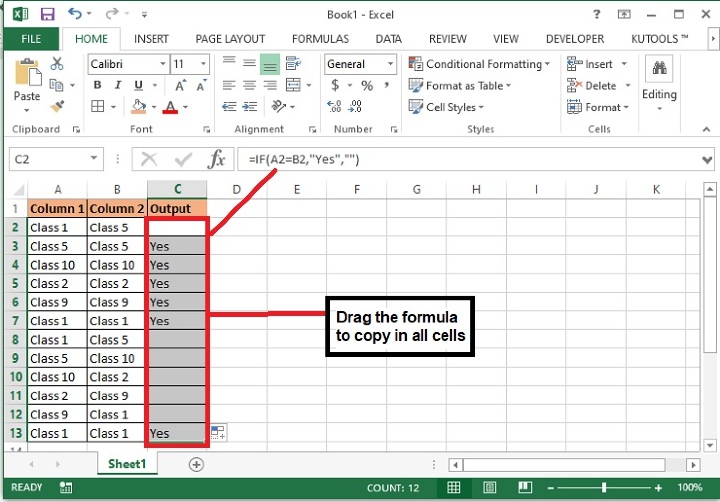
Task: Apply the Fill Color bucket
Action: [139, 107]
